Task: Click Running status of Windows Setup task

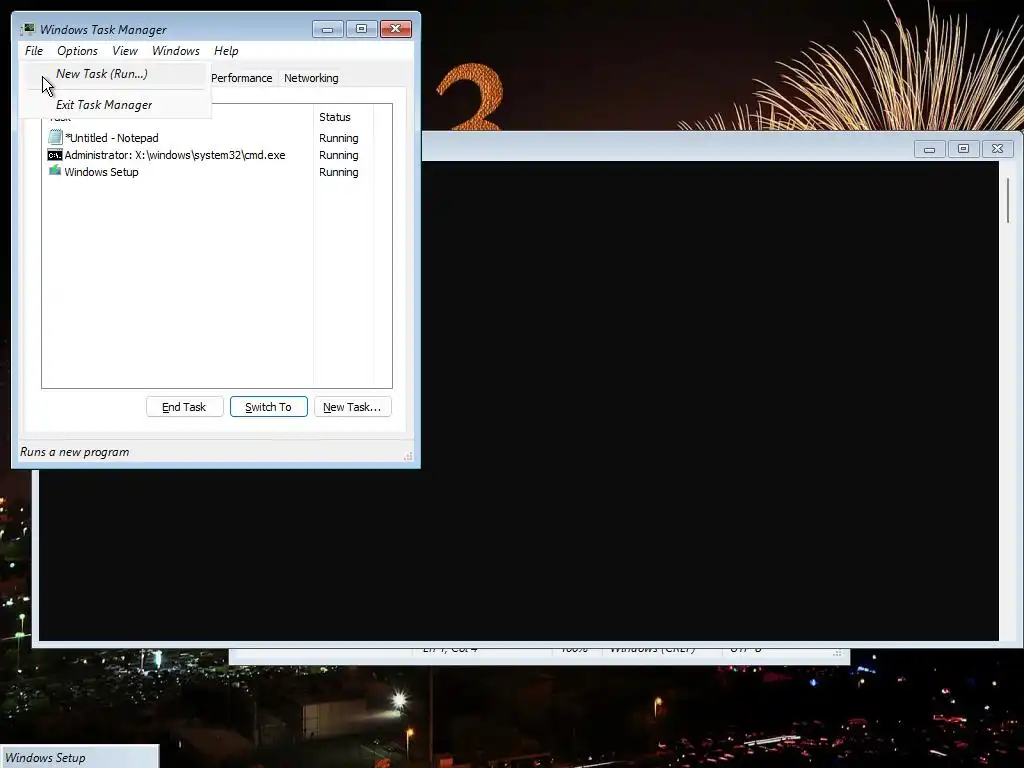Action: point(338,172)
